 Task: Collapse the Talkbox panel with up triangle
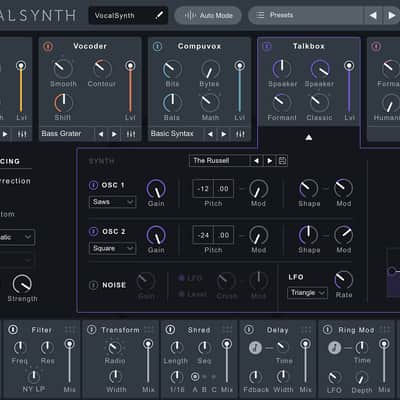[x=309, y=137]
